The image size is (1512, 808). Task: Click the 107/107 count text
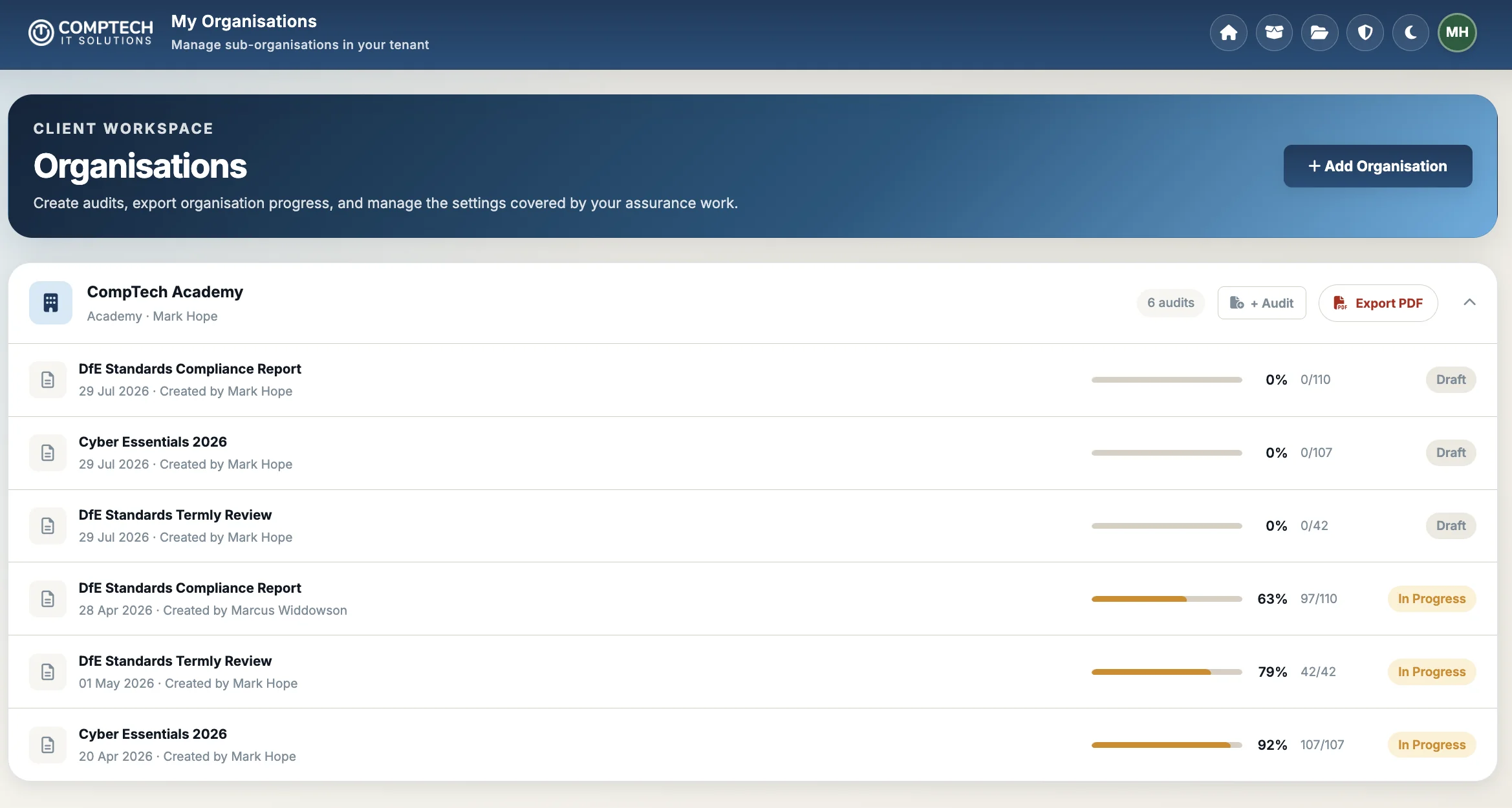pyautogui.click(x=1322, y=745)
